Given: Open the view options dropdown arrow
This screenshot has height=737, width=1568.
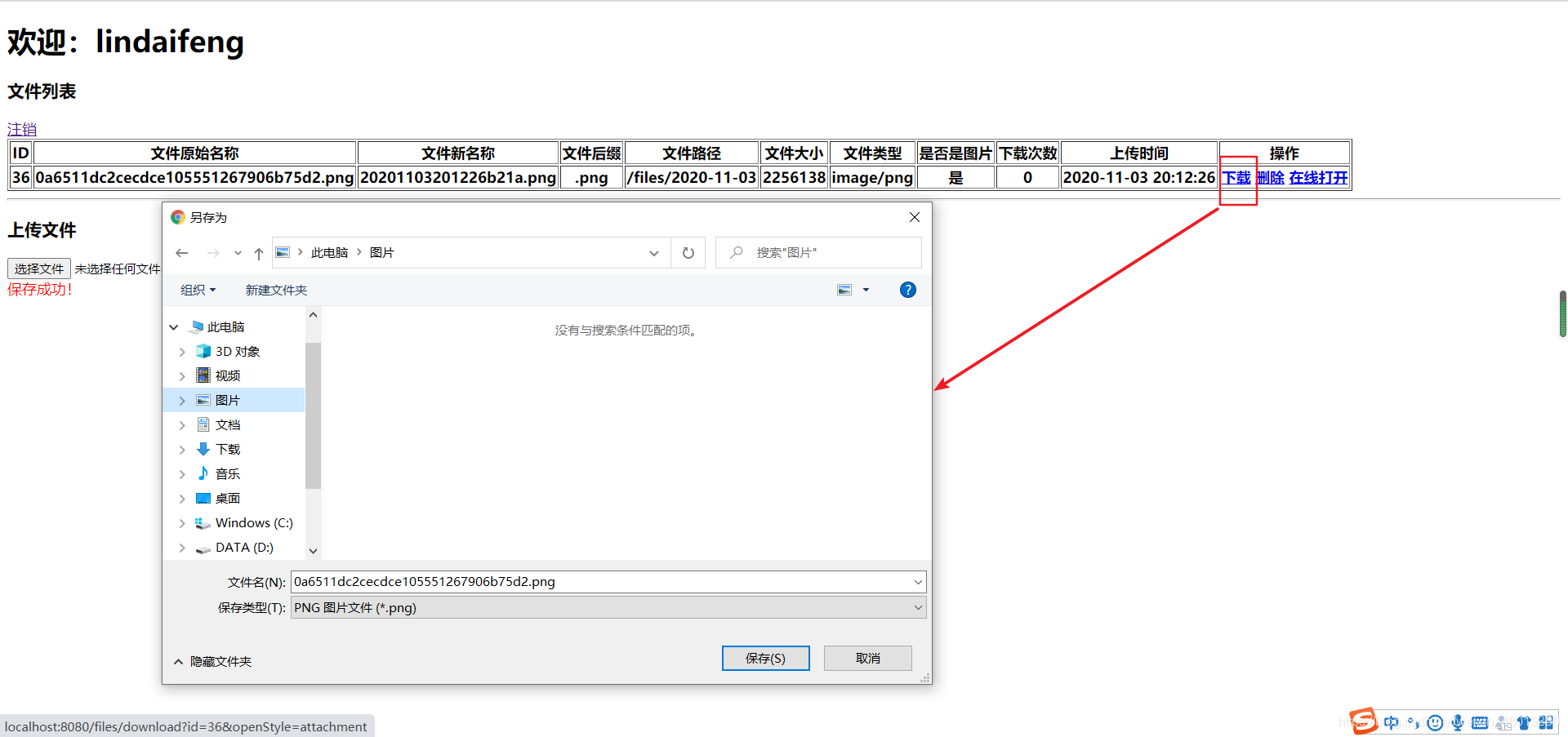Looking at the screenshot, I should pos(866,290).
